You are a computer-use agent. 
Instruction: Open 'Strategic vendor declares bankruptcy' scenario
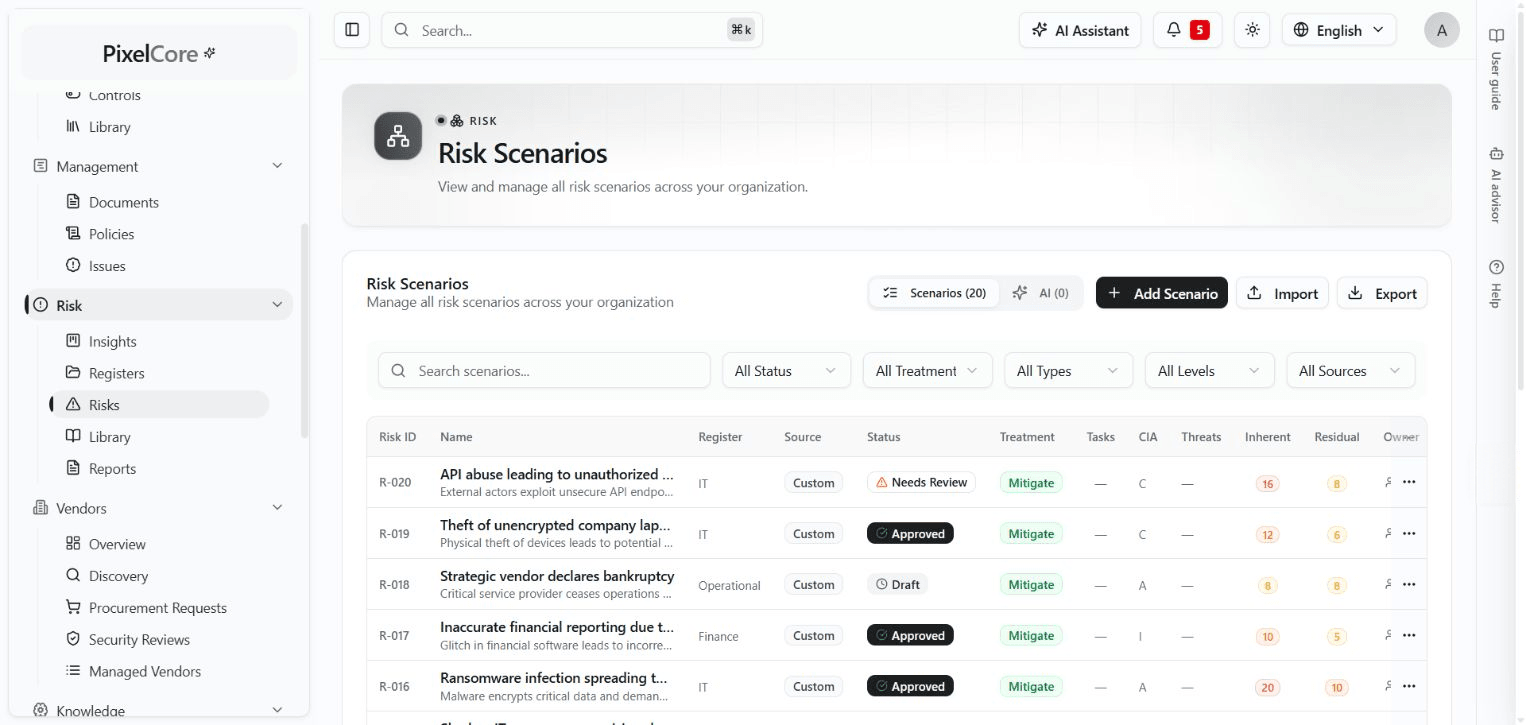point(557,576)
